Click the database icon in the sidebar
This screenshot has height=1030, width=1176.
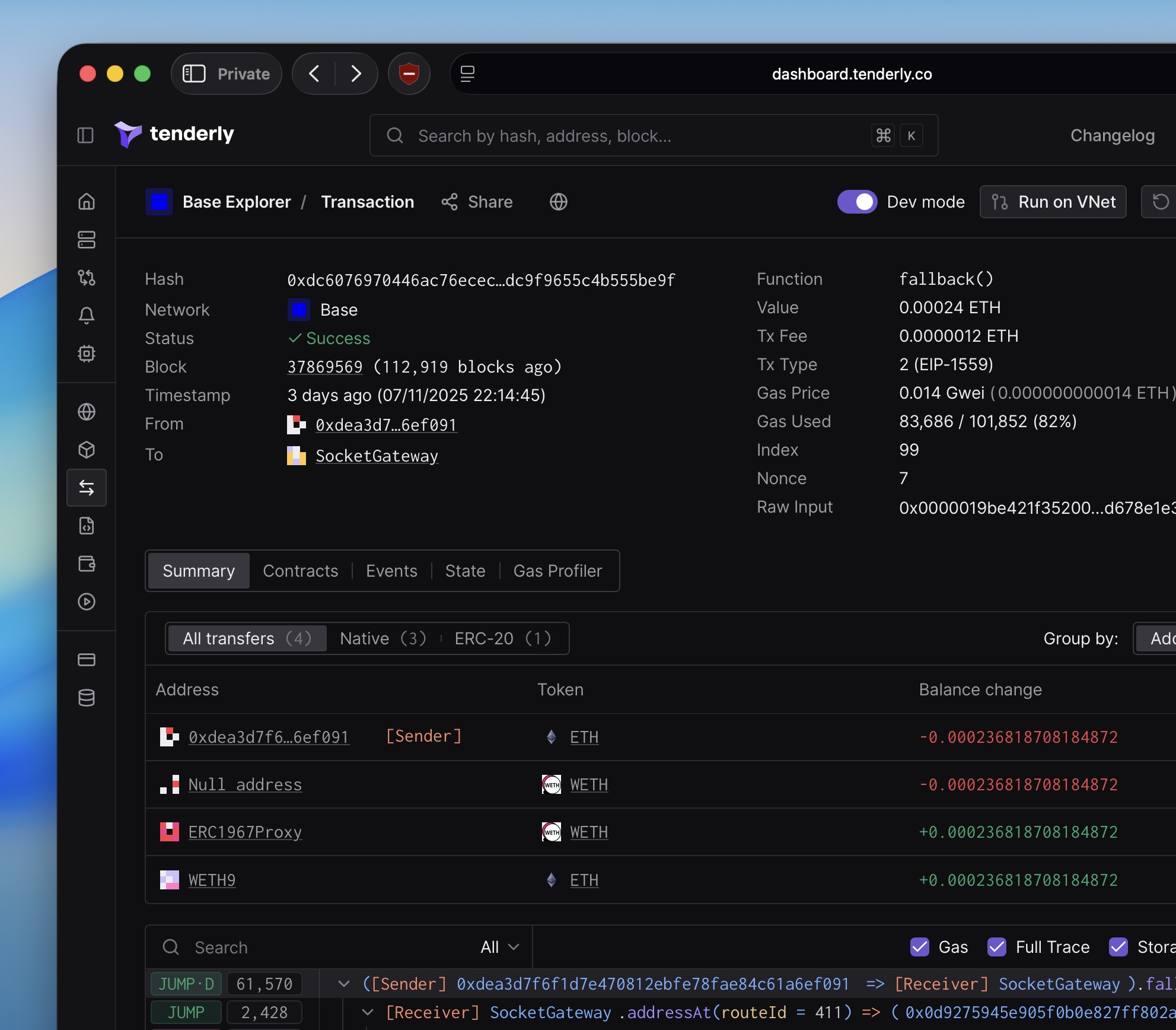(87, 698)
